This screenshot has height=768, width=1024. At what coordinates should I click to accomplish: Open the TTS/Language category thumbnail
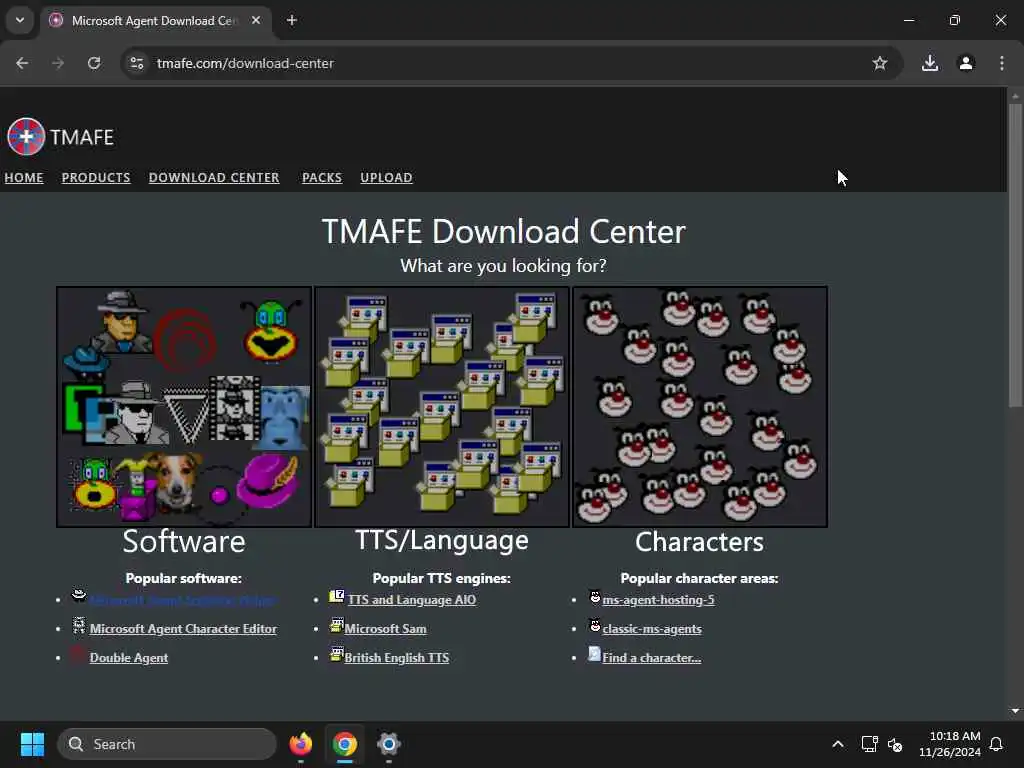[x=442, y=406]
